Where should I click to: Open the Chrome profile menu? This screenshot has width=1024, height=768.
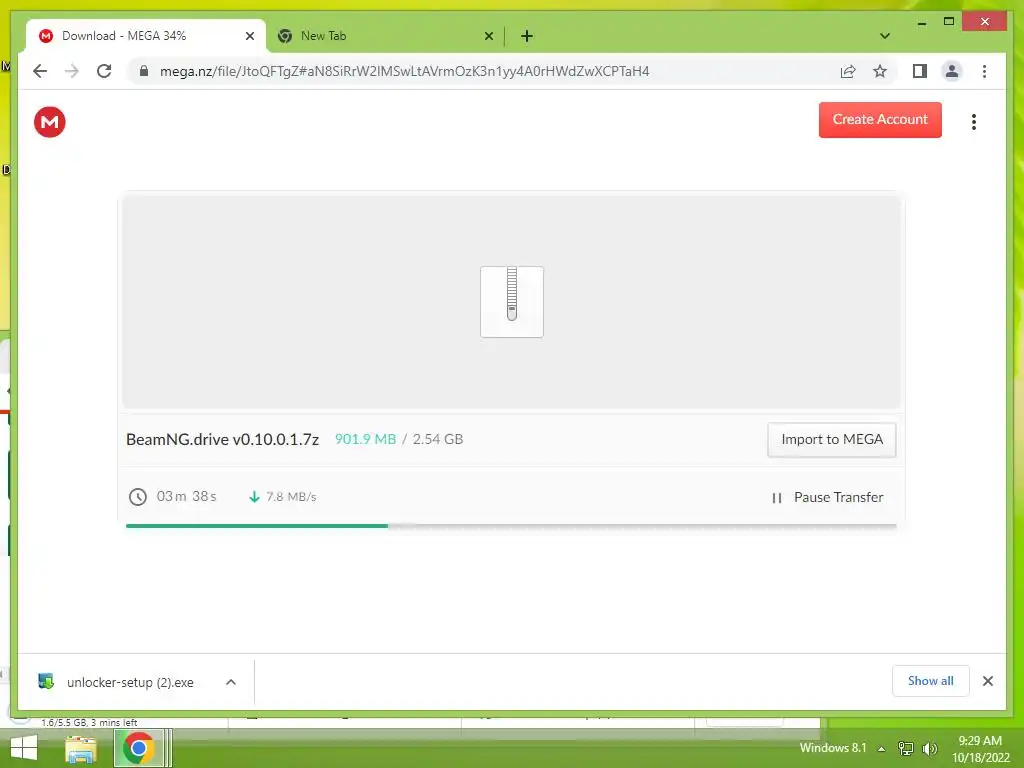[952, 71]
